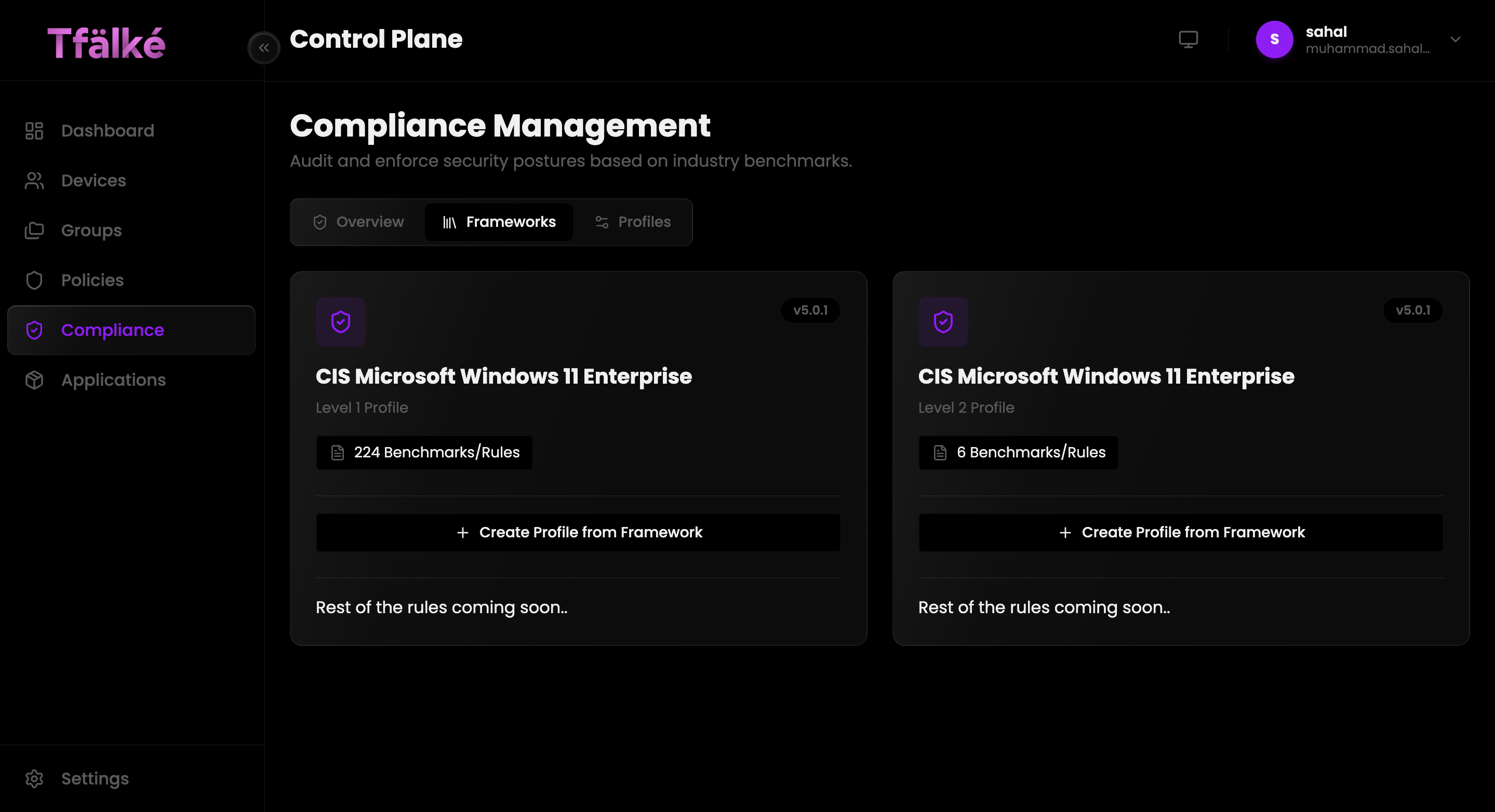
Task: Click the Applications cube icon
Action: tap(34, 380)
